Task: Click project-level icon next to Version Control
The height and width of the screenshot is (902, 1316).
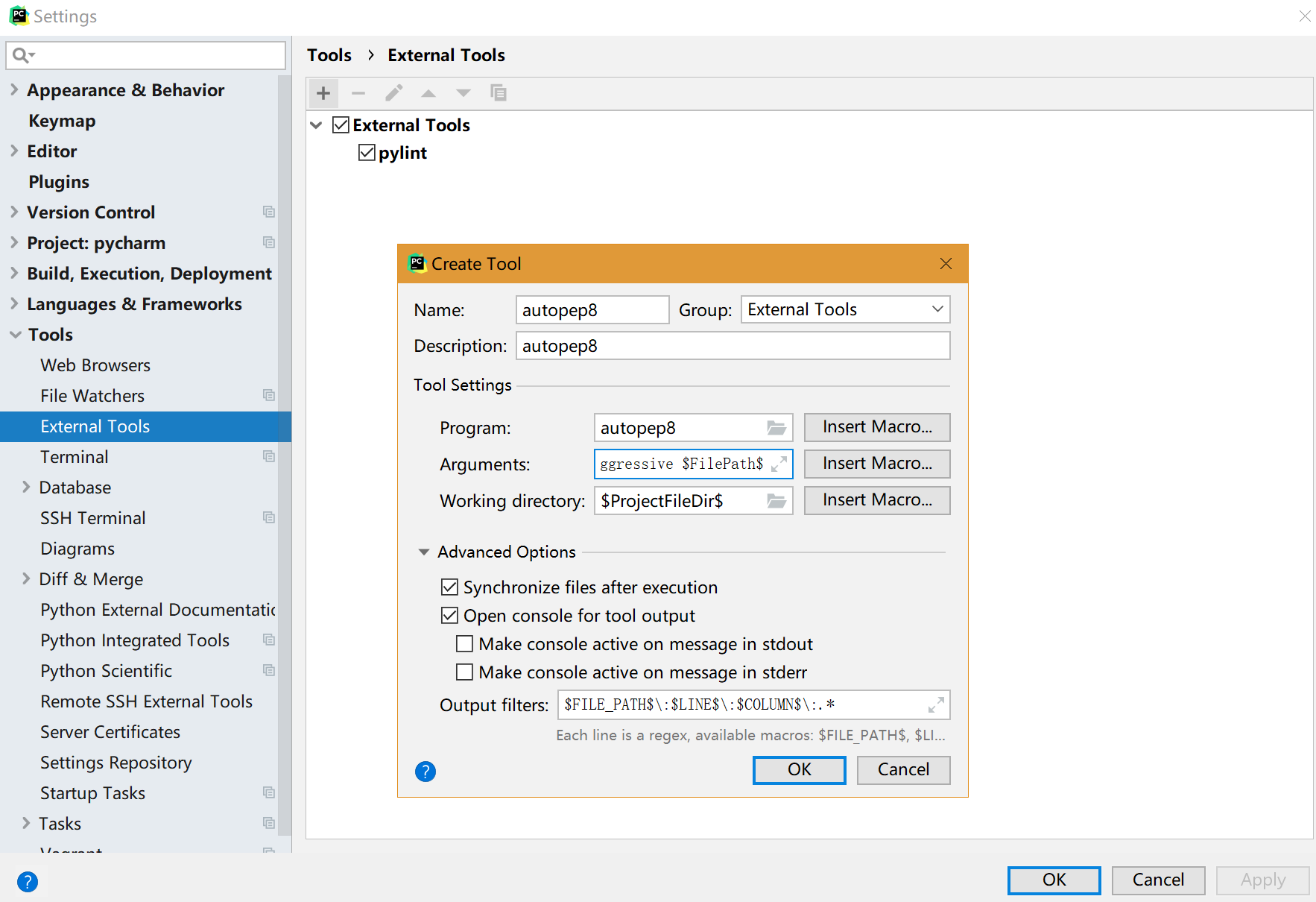Action: (269, 212)
